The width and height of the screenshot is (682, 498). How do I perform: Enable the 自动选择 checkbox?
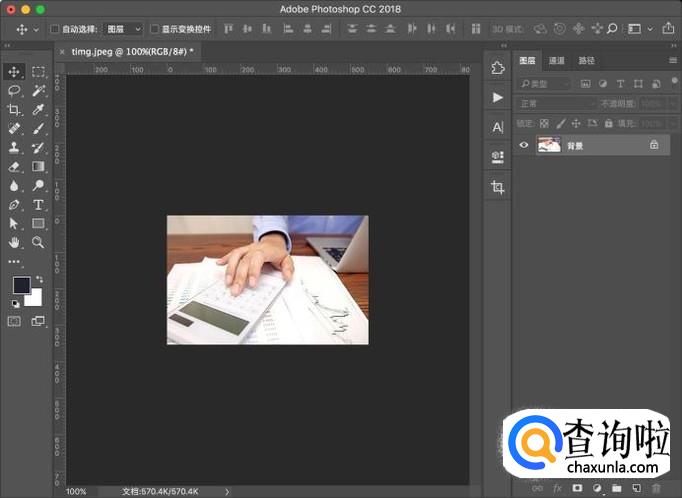[54, 30]
